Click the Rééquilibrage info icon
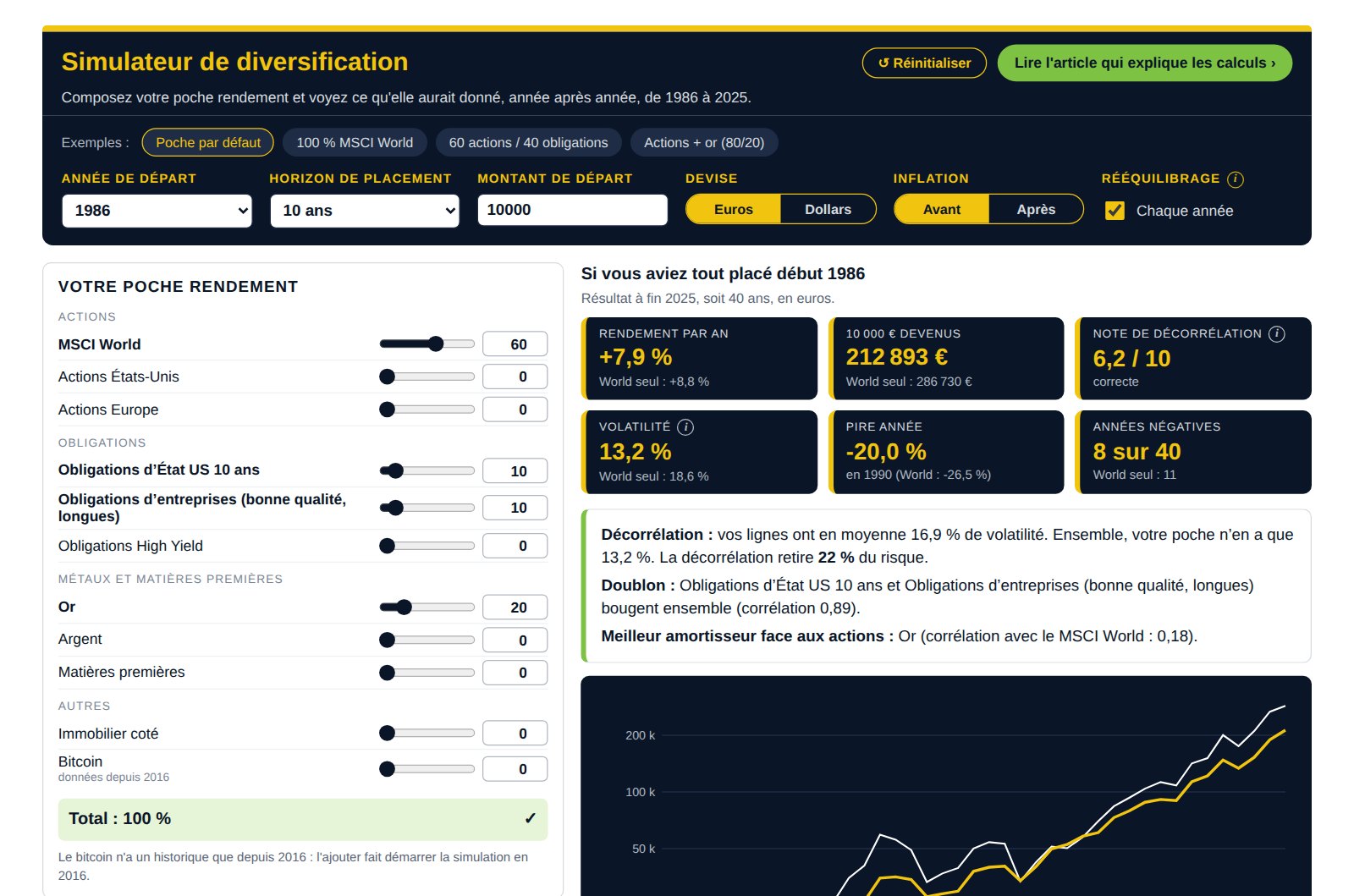Screen dimensions: 1354x896 [x=1236, y=179]
